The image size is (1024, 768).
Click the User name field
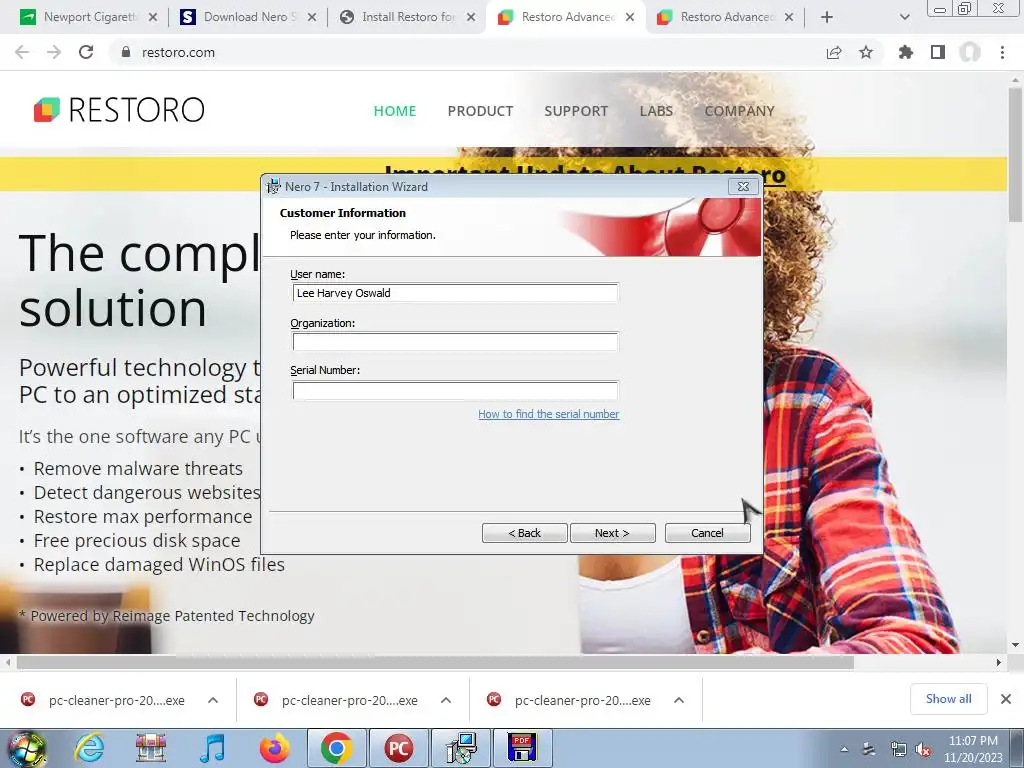coord(455,293)
